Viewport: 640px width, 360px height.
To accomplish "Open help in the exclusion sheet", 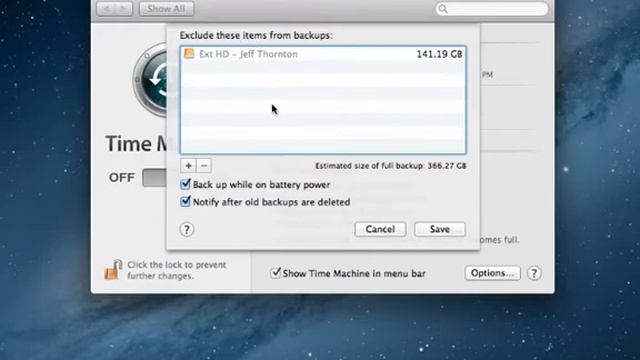I will pos(187,229).
